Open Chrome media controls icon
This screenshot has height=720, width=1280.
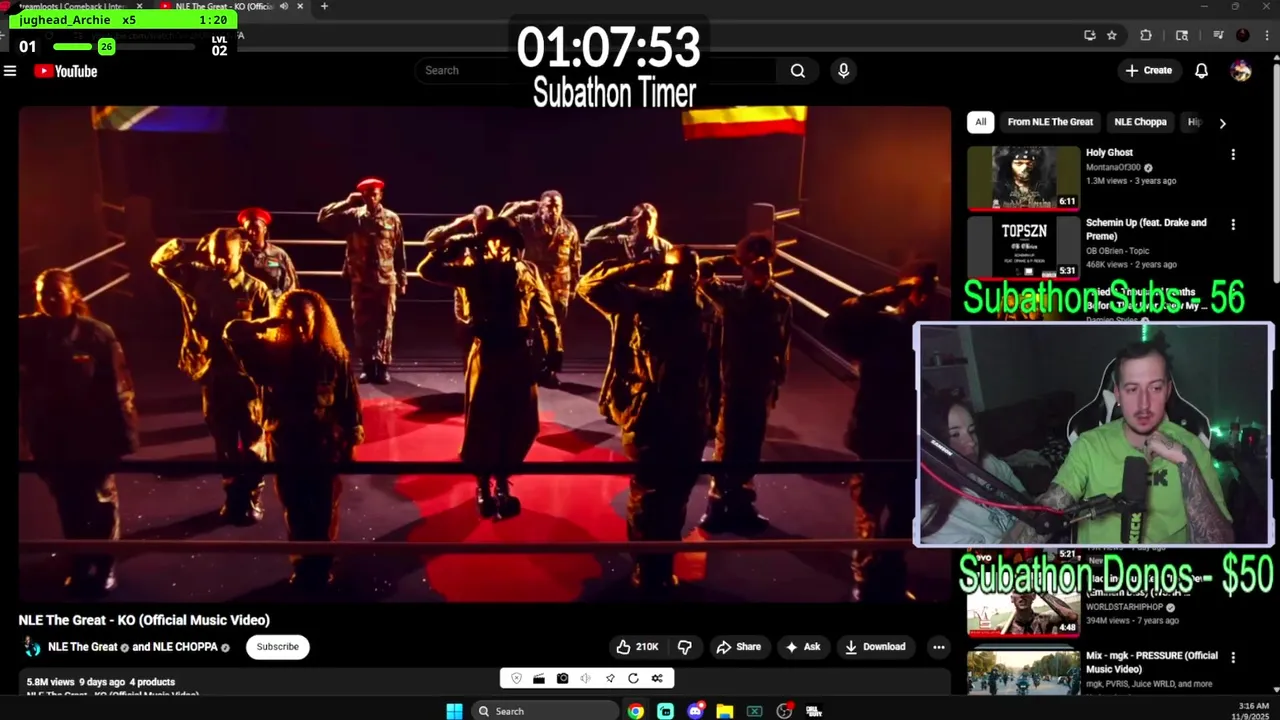(1218, 35)
